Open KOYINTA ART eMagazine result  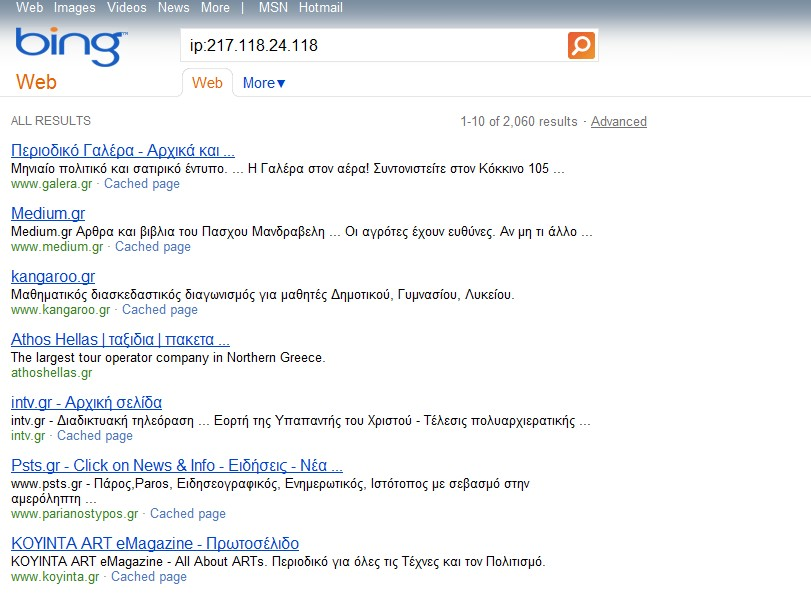click(153, 543)
